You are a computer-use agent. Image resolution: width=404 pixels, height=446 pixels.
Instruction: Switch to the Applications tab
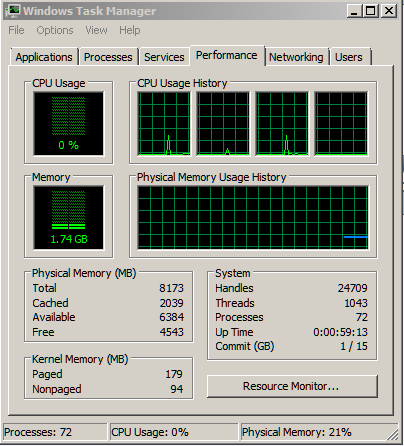coord(44,57)
